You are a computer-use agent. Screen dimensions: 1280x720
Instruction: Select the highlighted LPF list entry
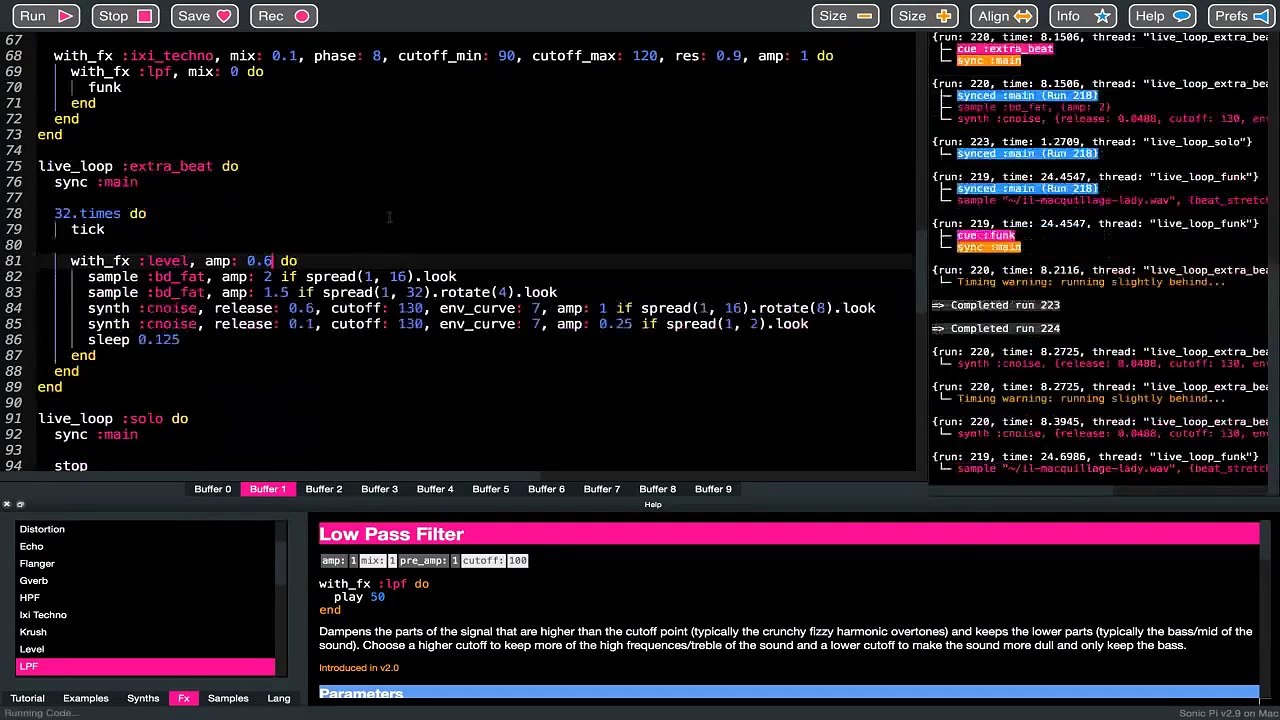[x=145, y=666]
